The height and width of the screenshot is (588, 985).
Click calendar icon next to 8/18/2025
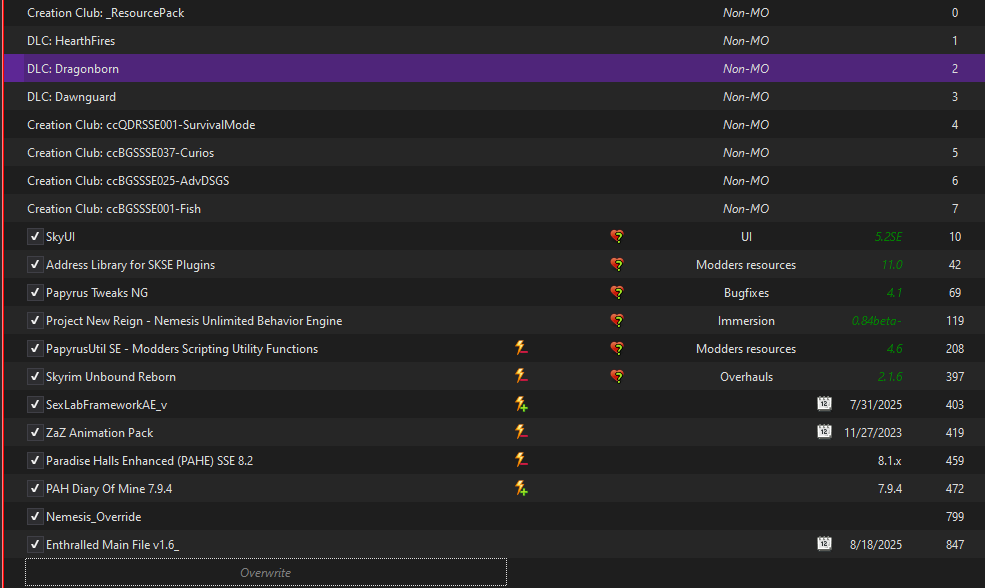[824, 543]
